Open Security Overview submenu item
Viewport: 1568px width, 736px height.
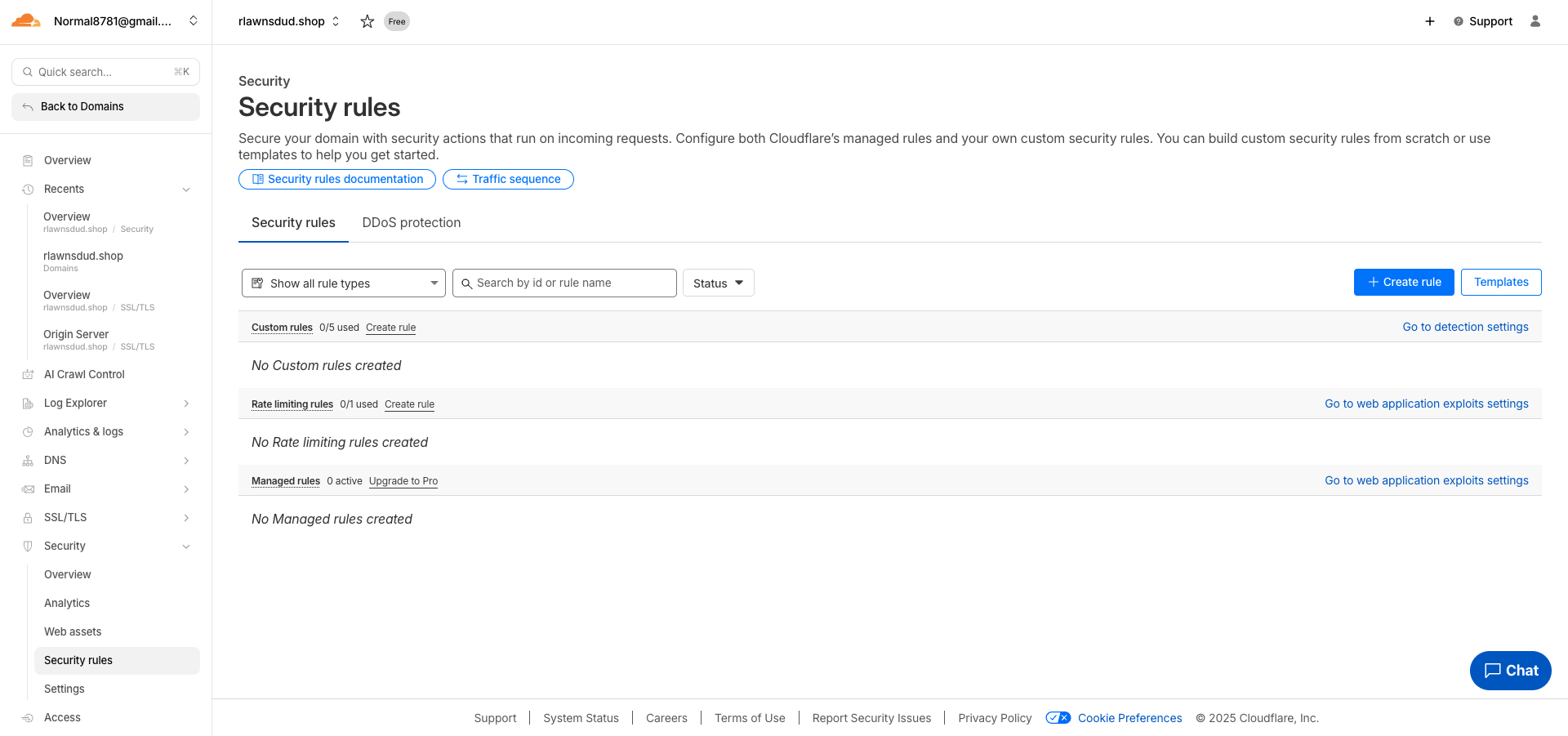(68, 574)
